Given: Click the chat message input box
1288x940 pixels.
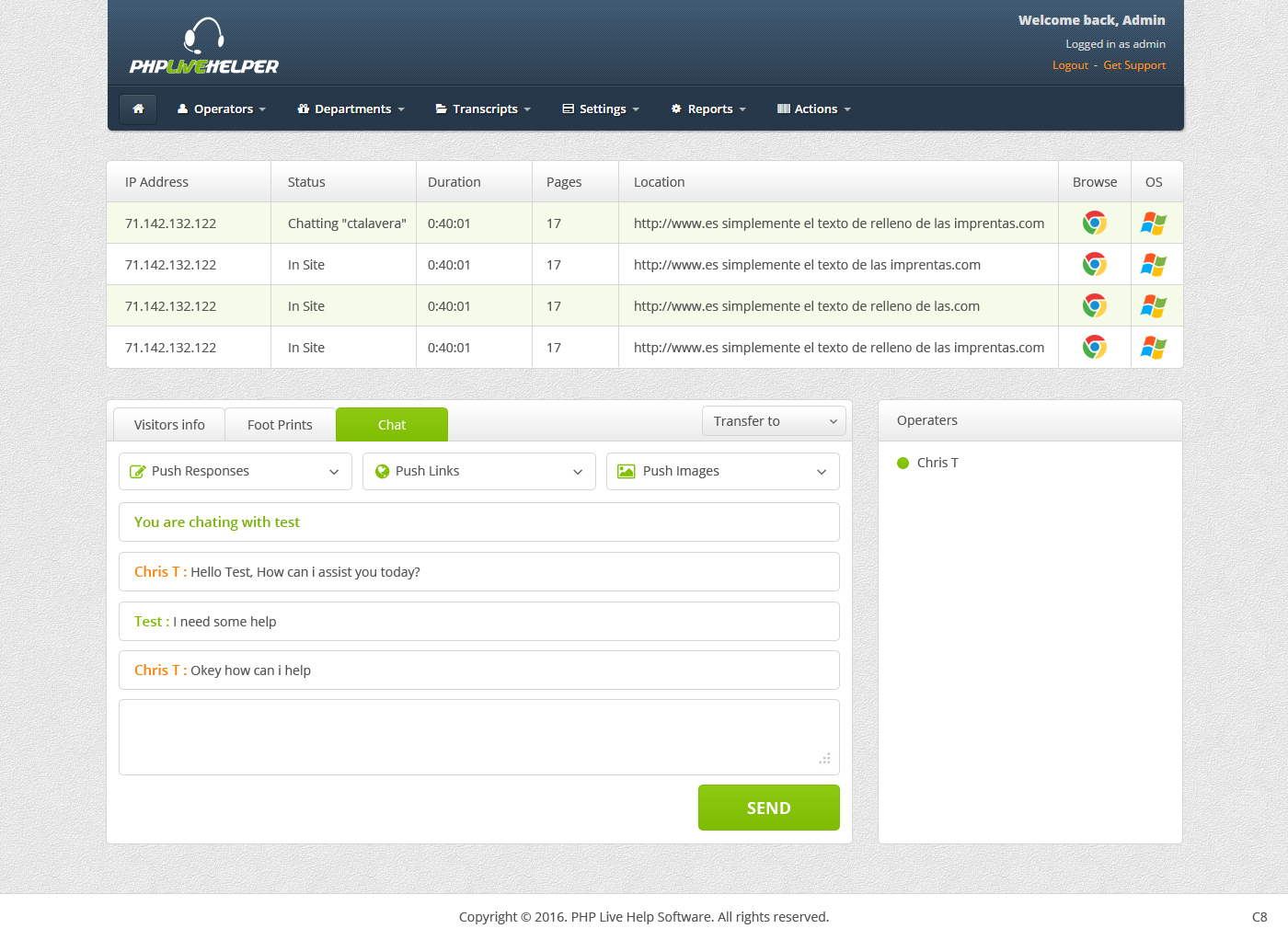Looking at the screenshot, I should [x=479, y=737].
